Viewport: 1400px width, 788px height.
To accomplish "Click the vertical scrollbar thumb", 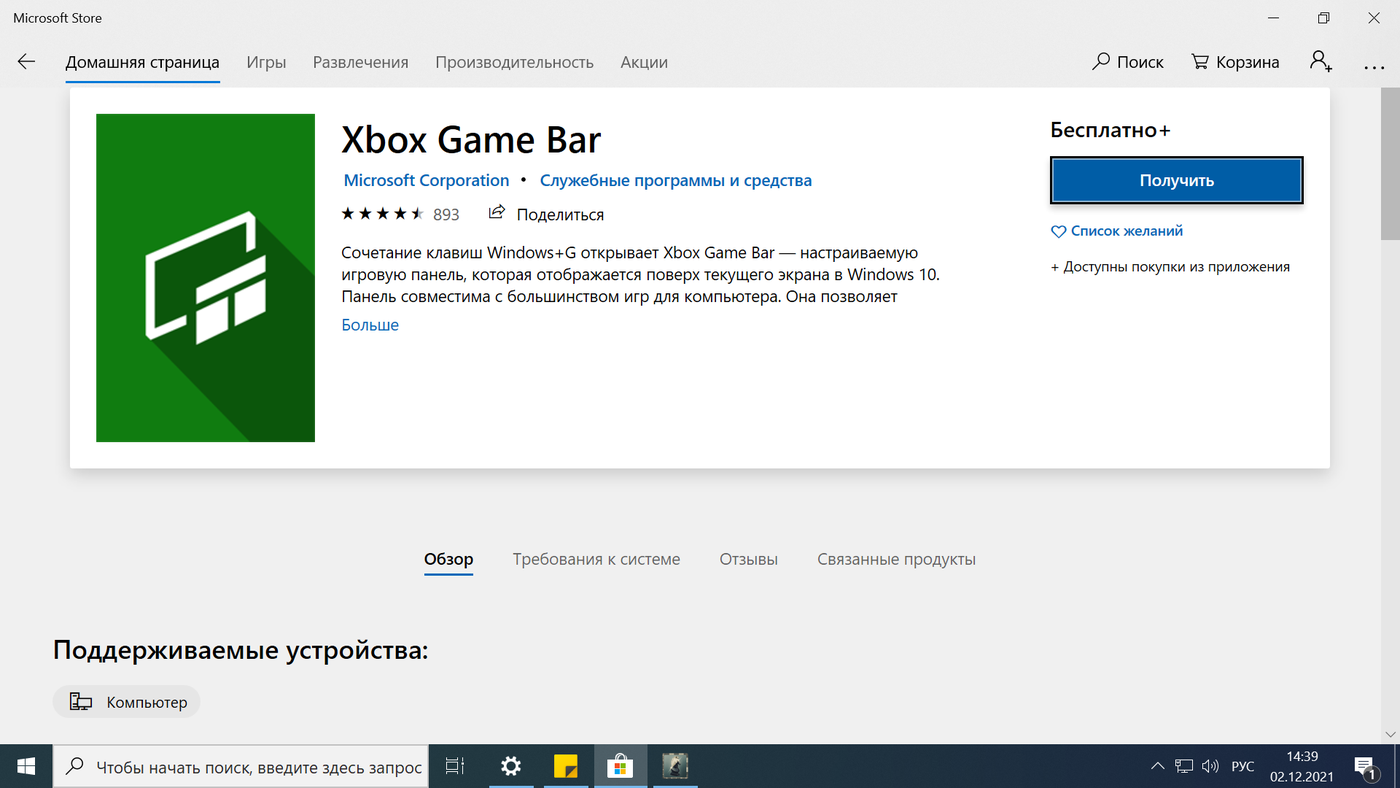I will (x=1390, y=165).
